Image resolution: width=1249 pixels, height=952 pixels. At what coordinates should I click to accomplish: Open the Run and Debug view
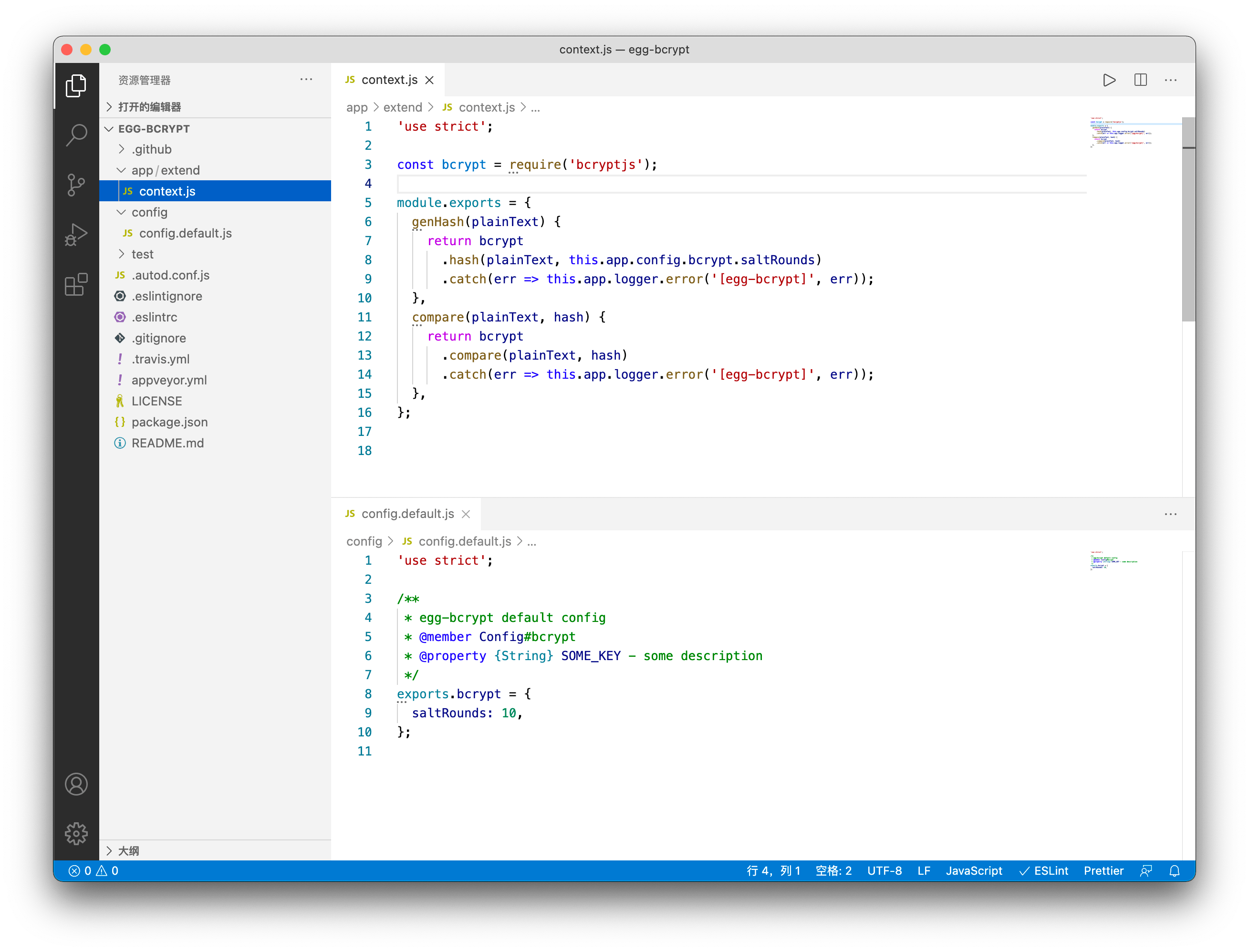pos(76,234)
